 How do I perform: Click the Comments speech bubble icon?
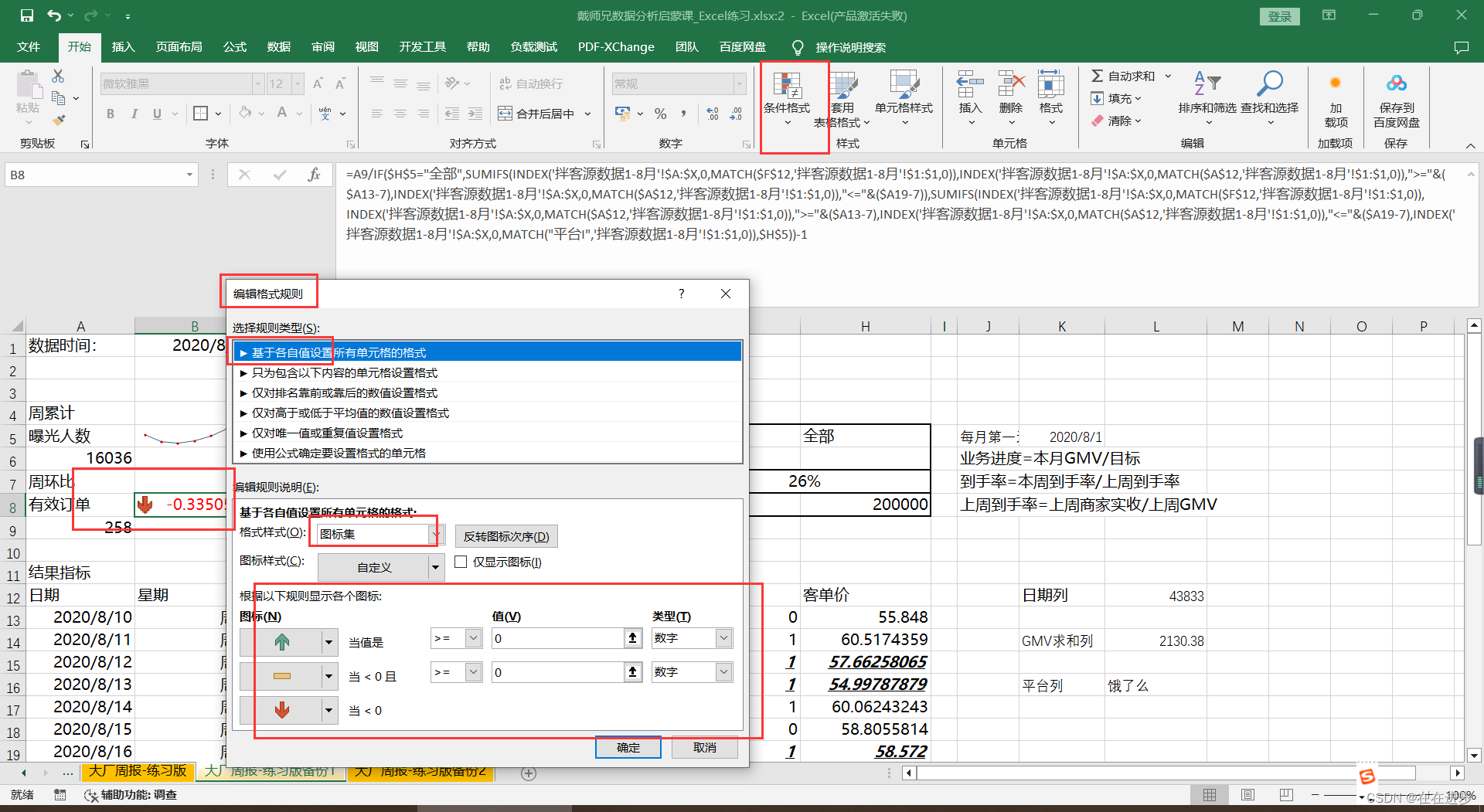tap(1461, 48)
